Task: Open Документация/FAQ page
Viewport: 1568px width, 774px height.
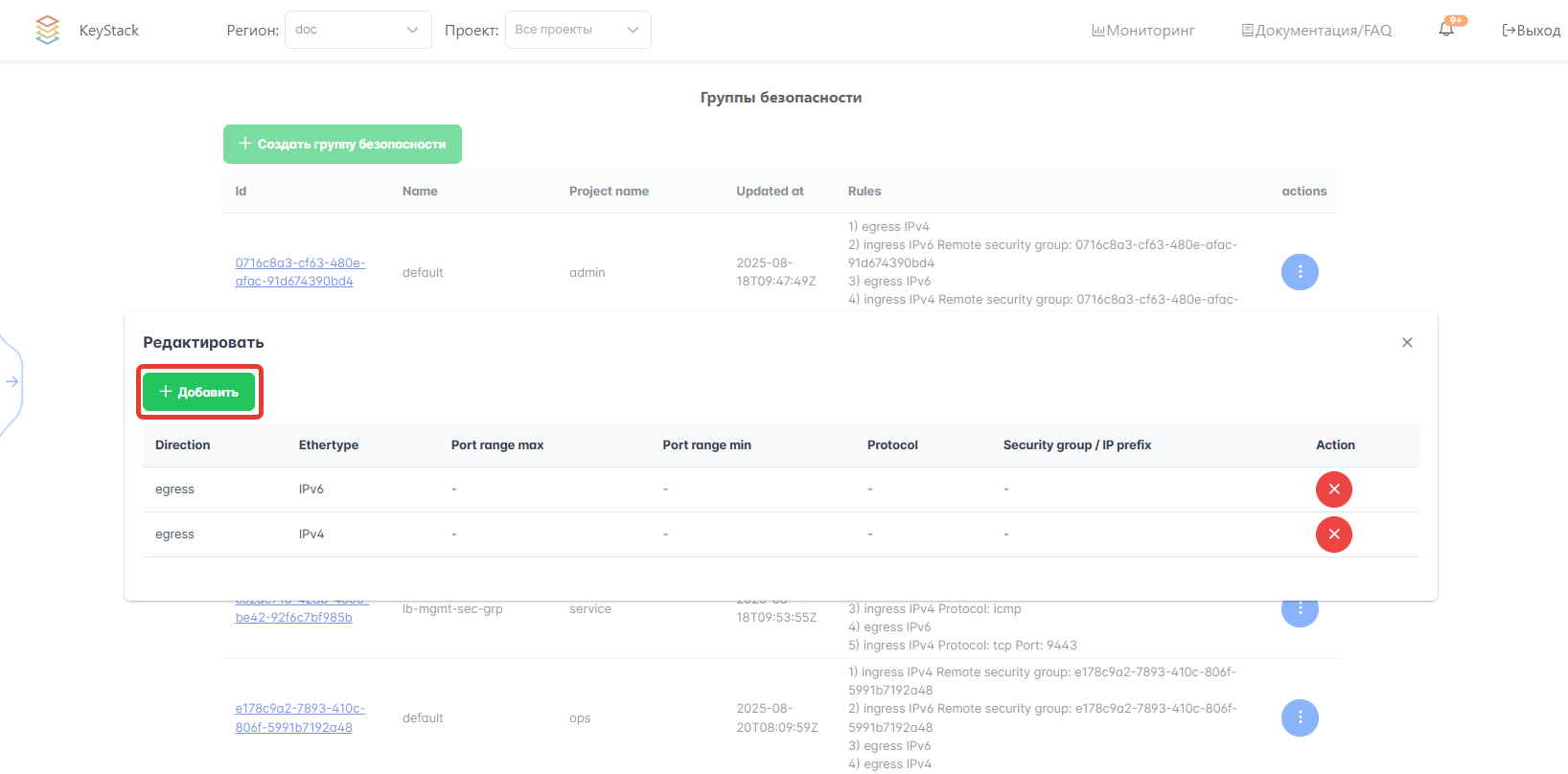Action: pos(1316,31)
